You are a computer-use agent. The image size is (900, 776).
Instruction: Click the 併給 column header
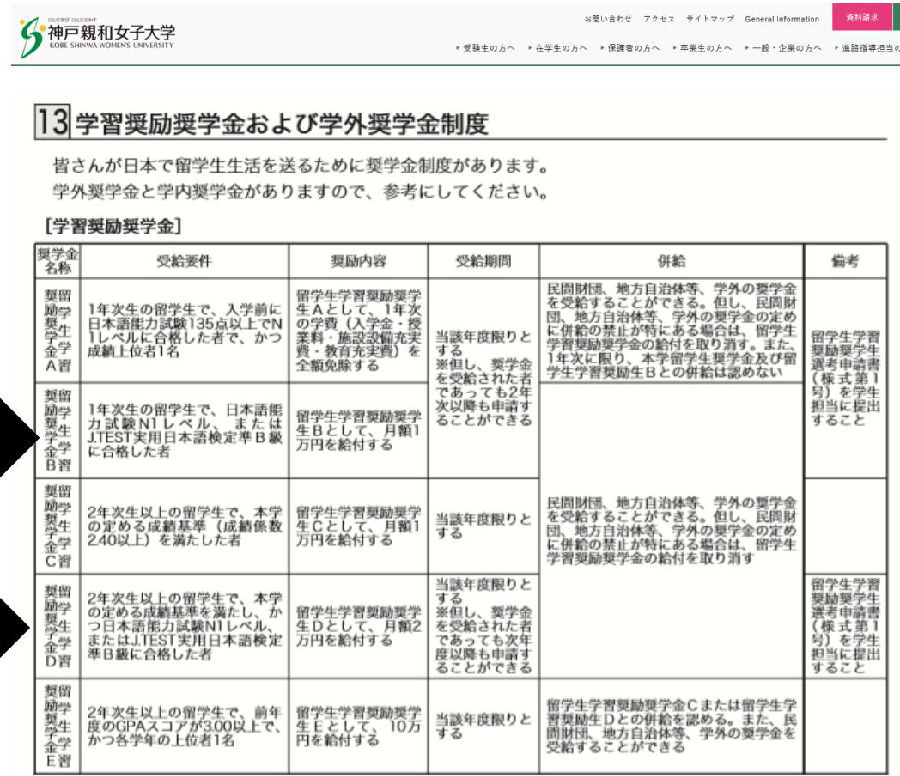[x=672, y=261]
